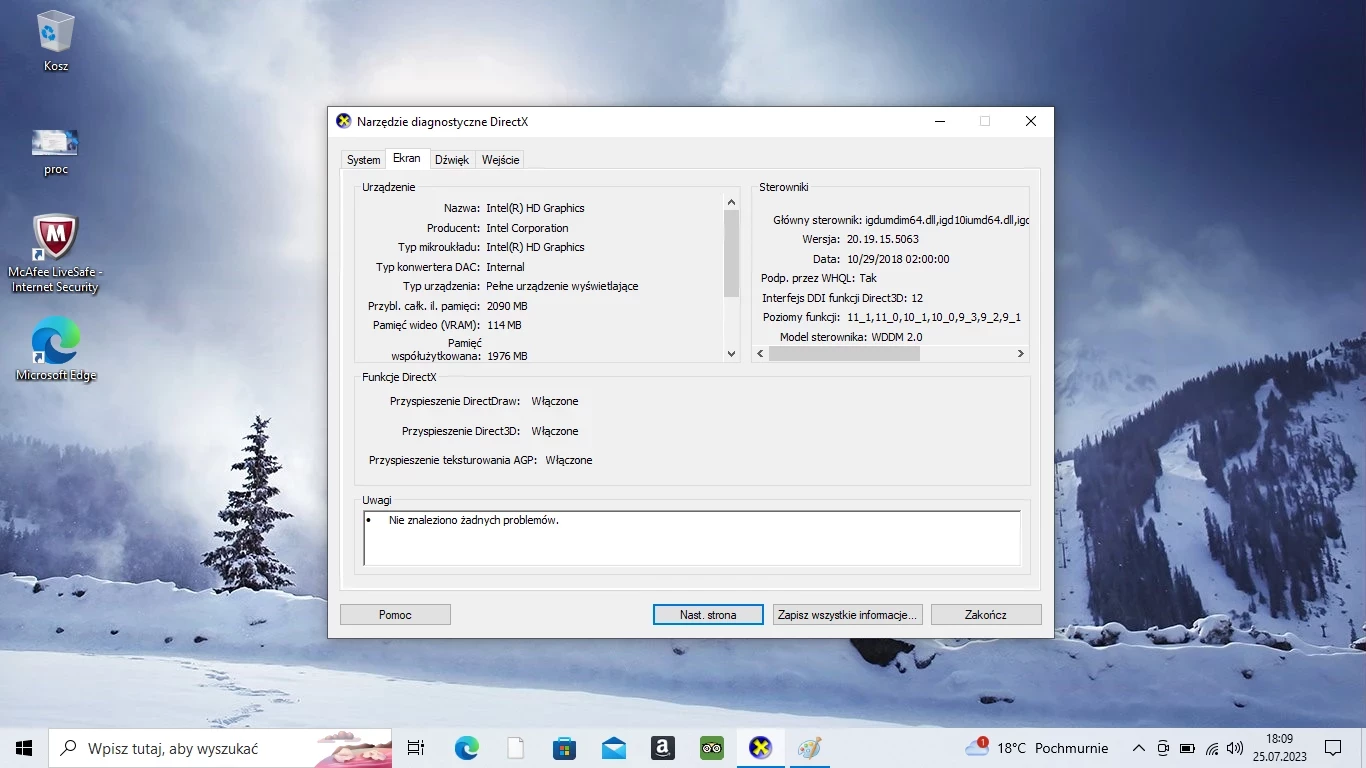Click driver version 20.19.15.5063
The width and height of the screenshot is (1366, 768).
[x=883, y=239]
